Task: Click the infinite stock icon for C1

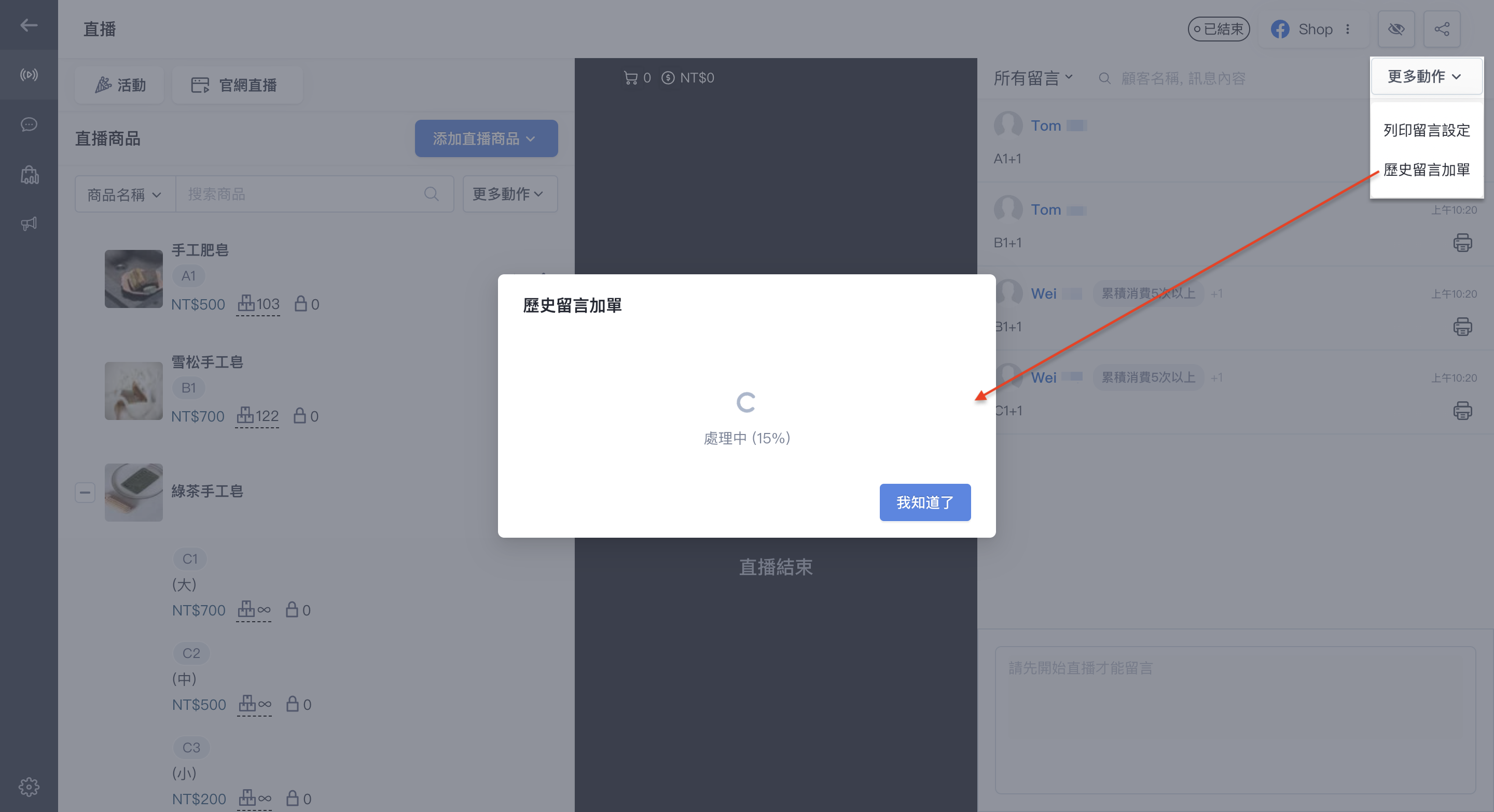Action: point(254,609)
